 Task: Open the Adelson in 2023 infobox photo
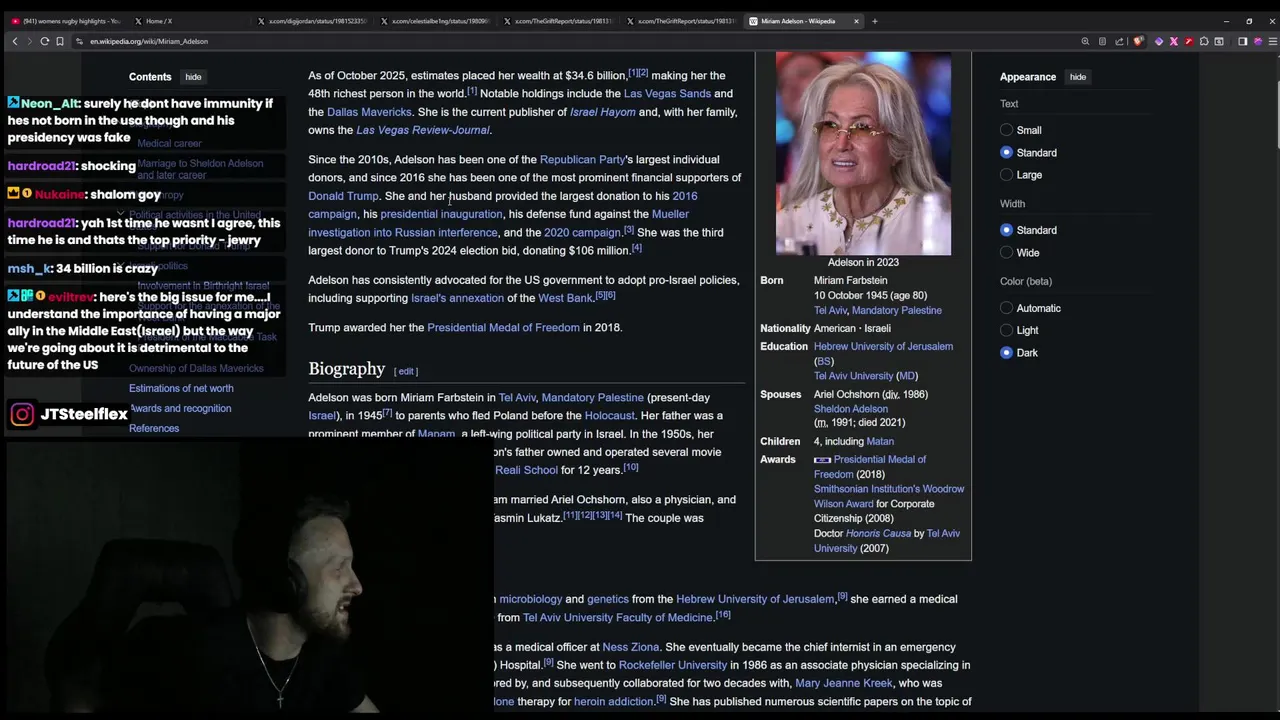863,154
